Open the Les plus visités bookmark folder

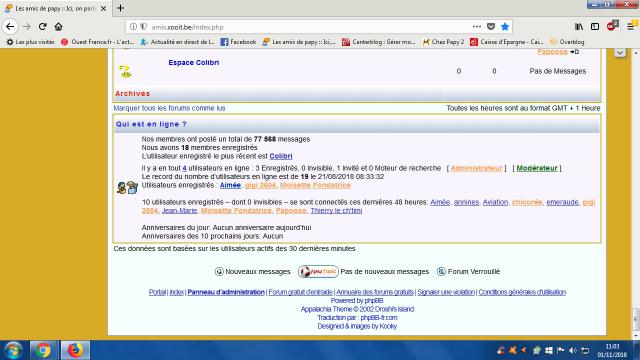(31, 42)
